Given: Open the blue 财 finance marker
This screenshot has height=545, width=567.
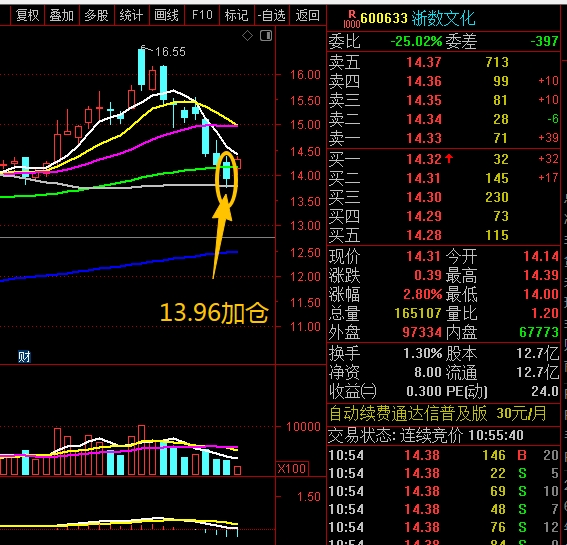Looking at the screenshot, I should coord(24,357).
